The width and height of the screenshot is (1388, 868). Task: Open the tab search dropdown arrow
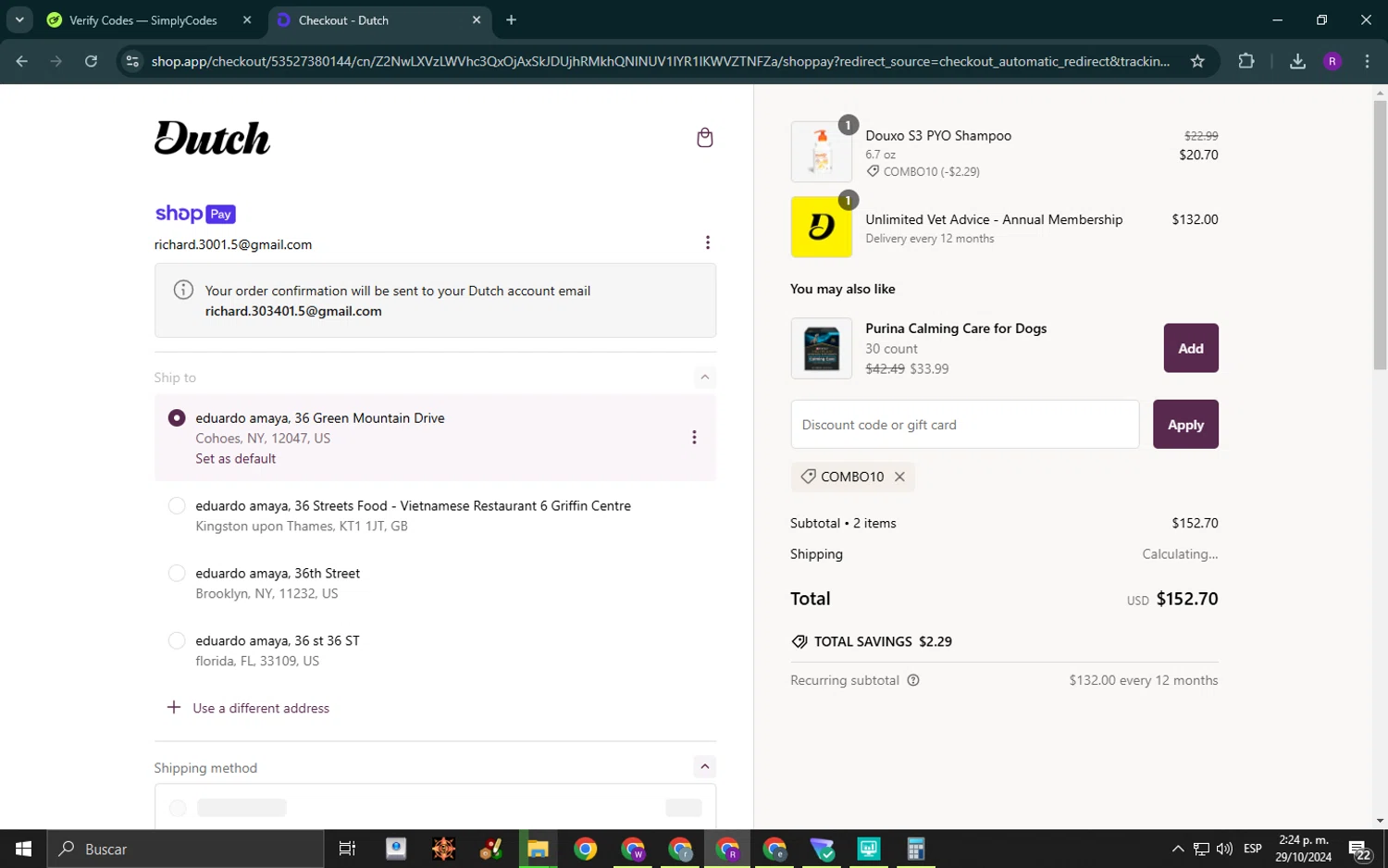19,19
